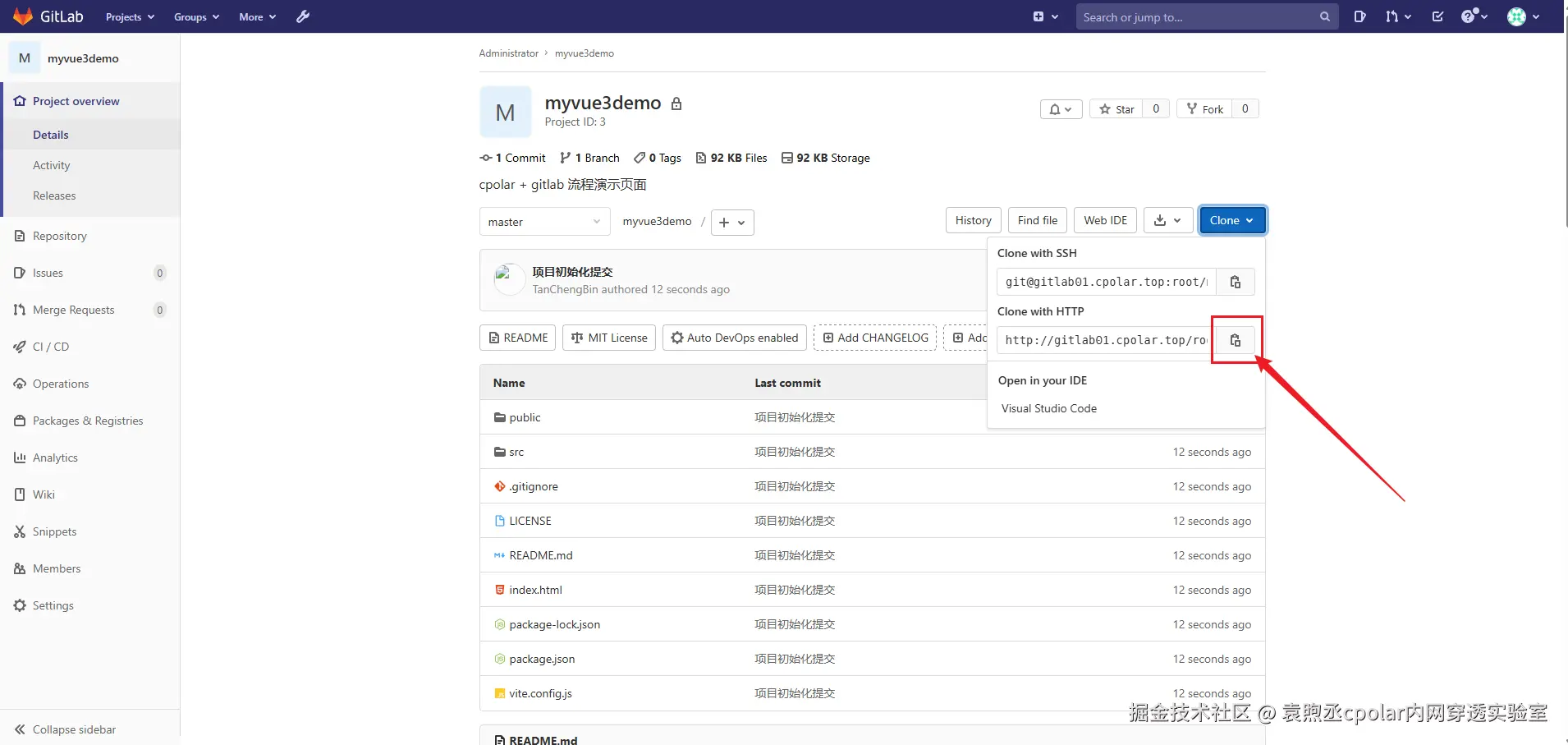Open merge requests icon in top navbar
The height and width of the screenshot is (745, 1568).
point(1397,16)
